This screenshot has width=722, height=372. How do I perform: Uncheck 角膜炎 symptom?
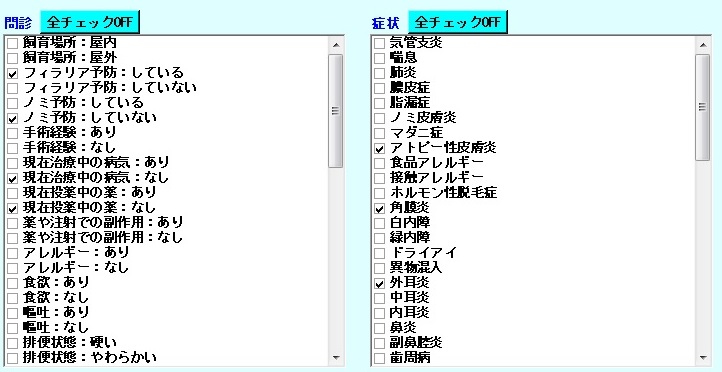point(379,209)
